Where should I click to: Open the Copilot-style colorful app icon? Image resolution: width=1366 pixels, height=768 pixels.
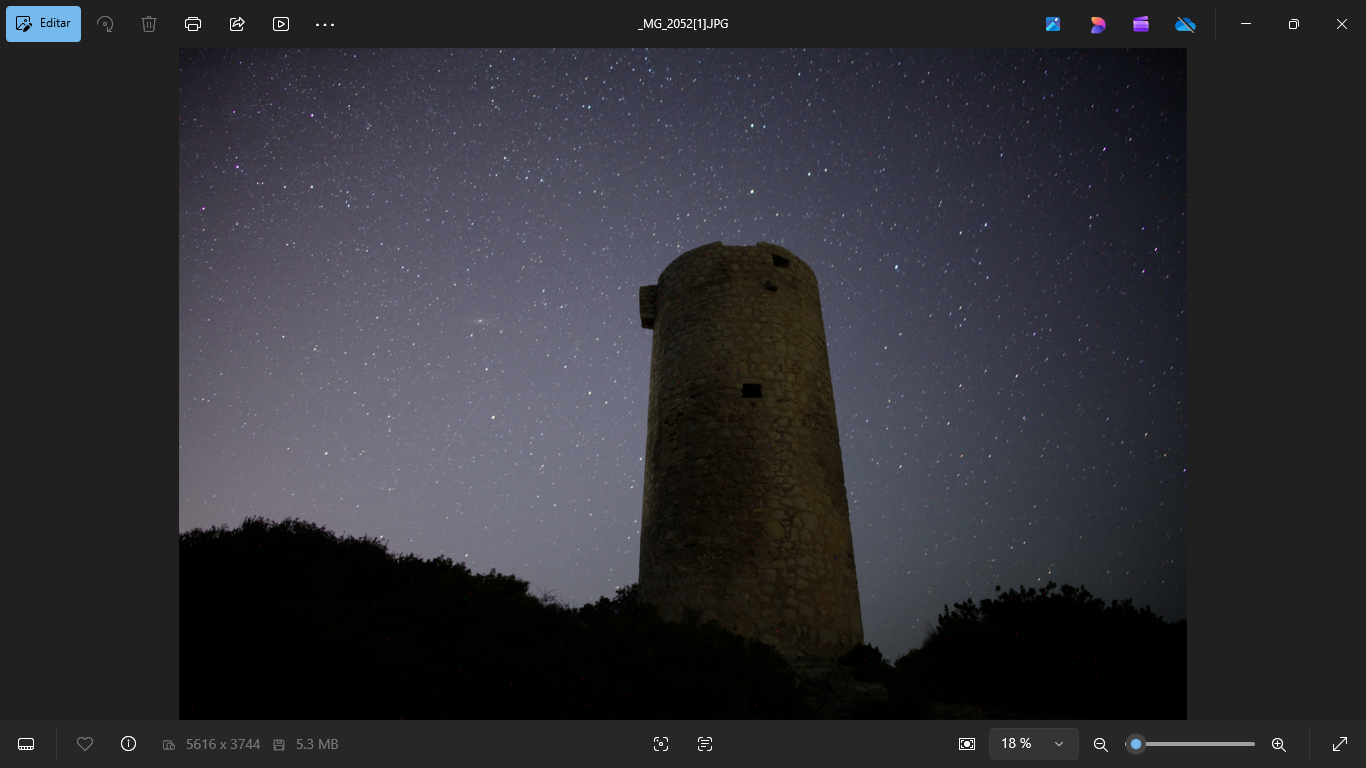tap(1097, 24)
